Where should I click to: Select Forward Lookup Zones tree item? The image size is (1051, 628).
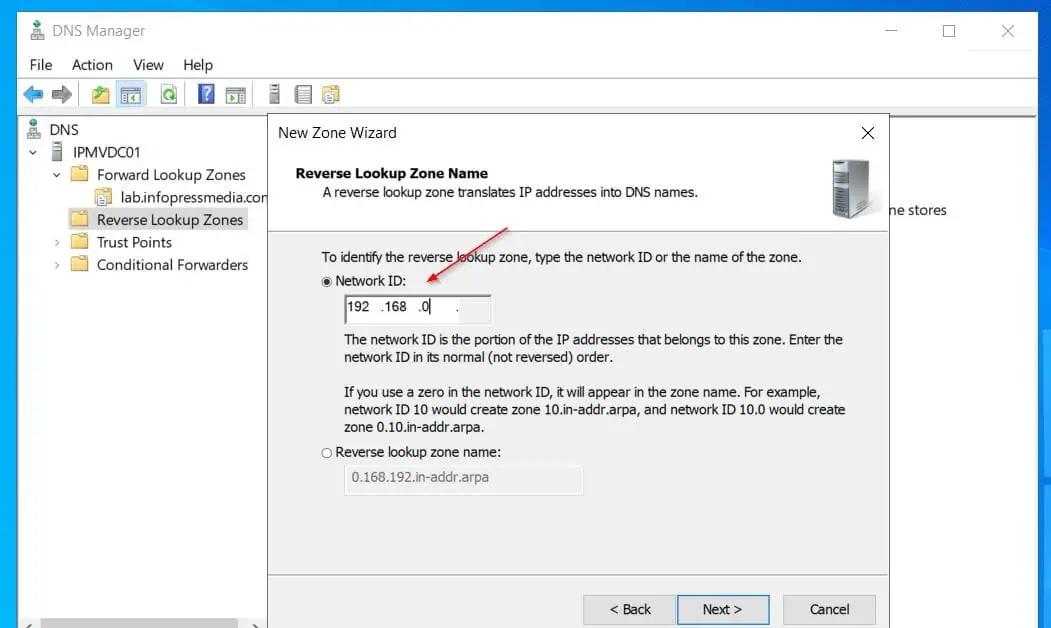click(x=171, y=174)
